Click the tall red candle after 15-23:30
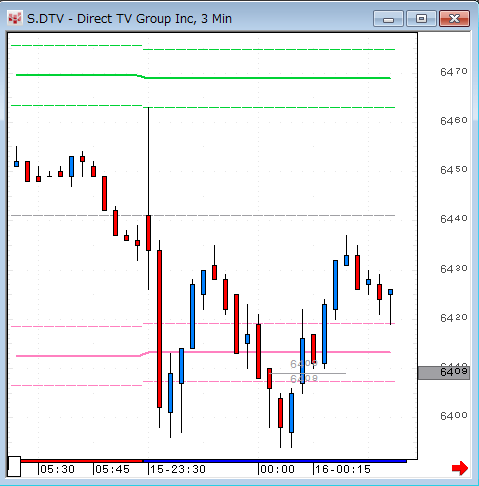 159,329
